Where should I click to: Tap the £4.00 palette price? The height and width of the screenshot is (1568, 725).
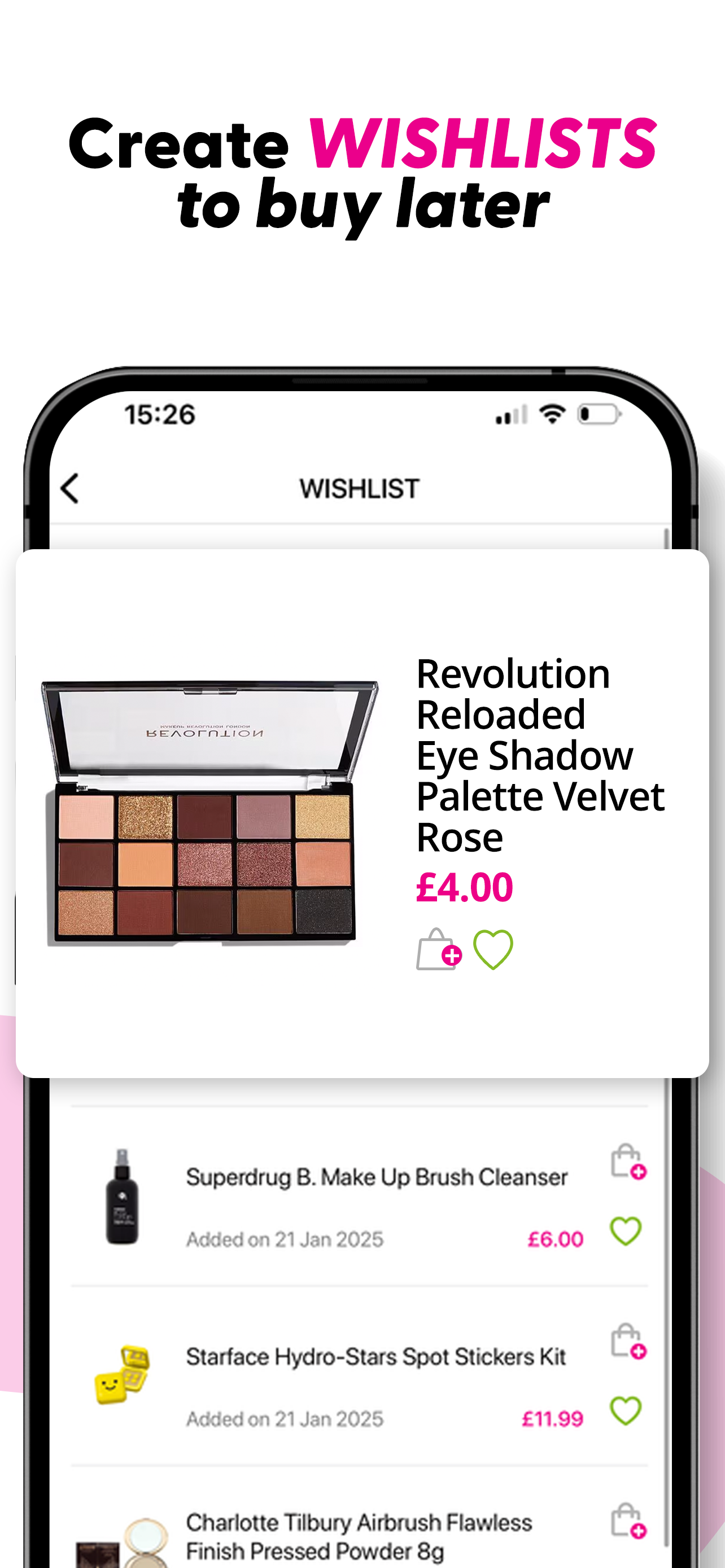tap(465, 887)
